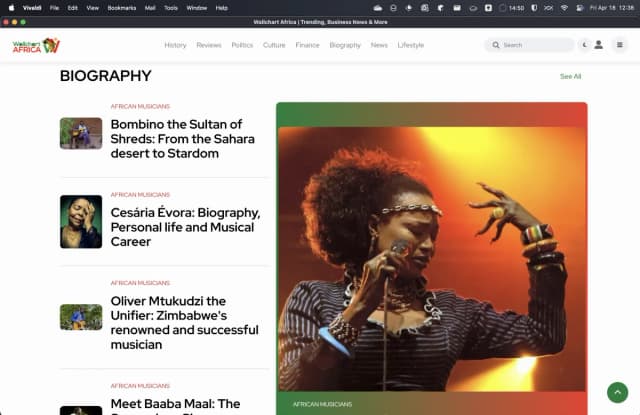Open the hamburger menu icon
Screen dimensions: 640x415
[619, 45]
